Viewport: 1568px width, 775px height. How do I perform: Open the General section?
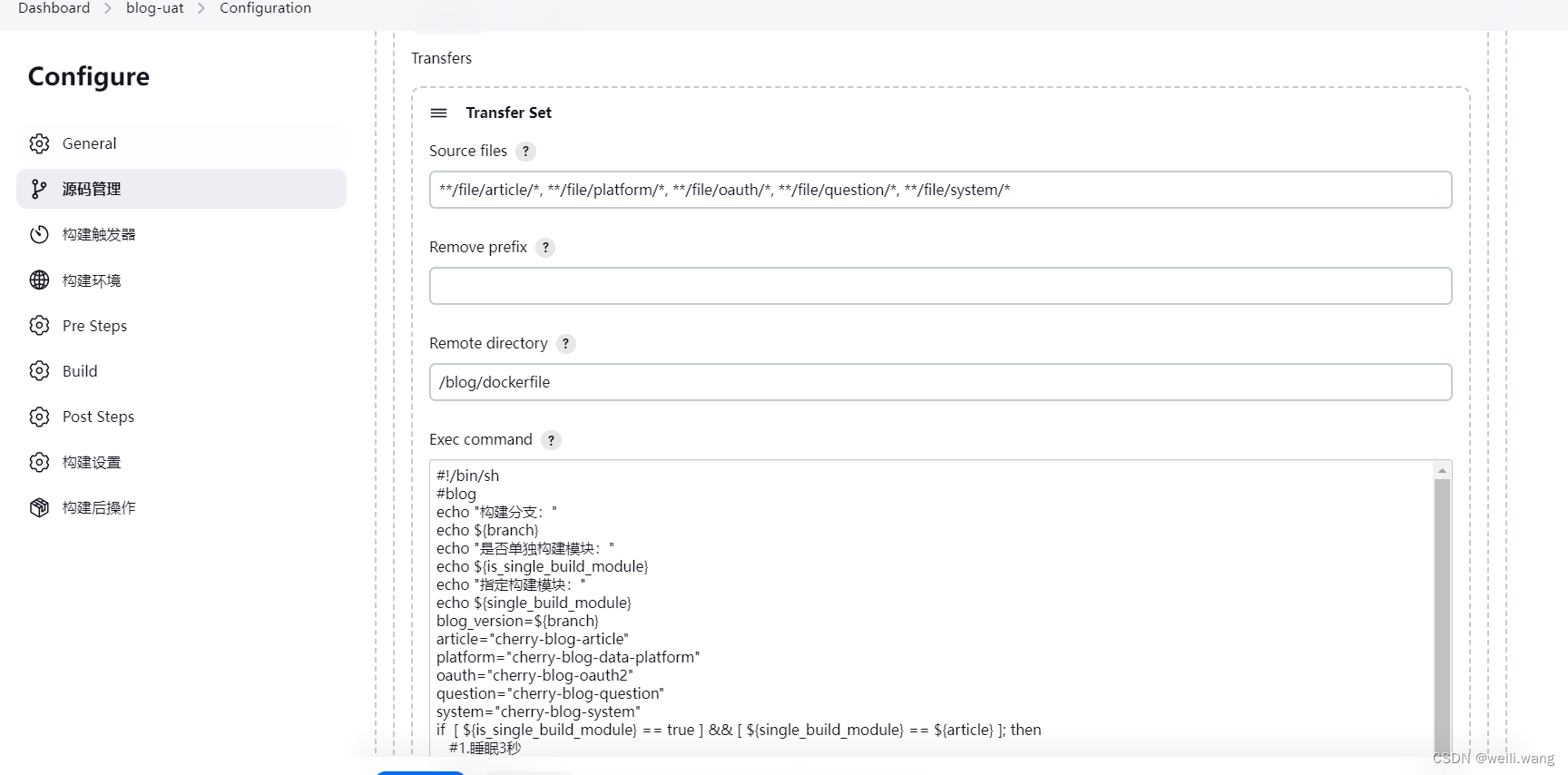[x=181, y=143]
